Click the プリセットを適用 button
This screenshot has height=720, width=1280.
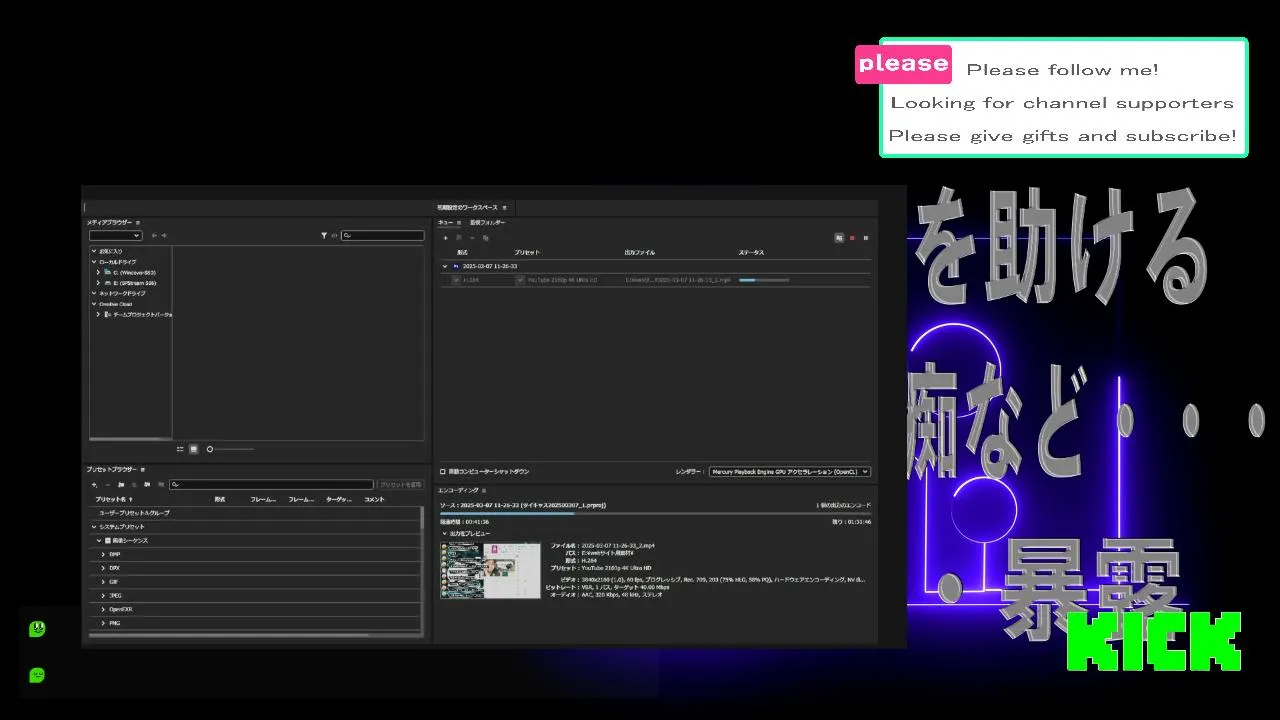click(x=399, y=485)
